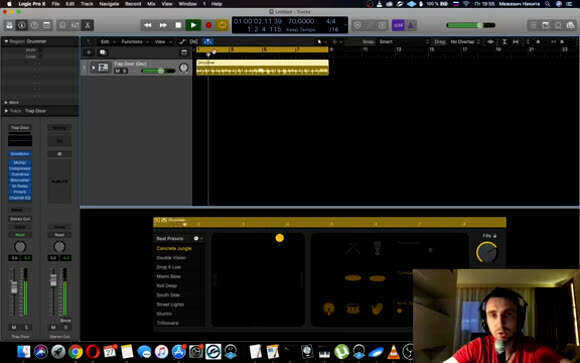Toggle Flex view button
The height and width of the screenshot is (363, 580).
(x=194, y=42)
